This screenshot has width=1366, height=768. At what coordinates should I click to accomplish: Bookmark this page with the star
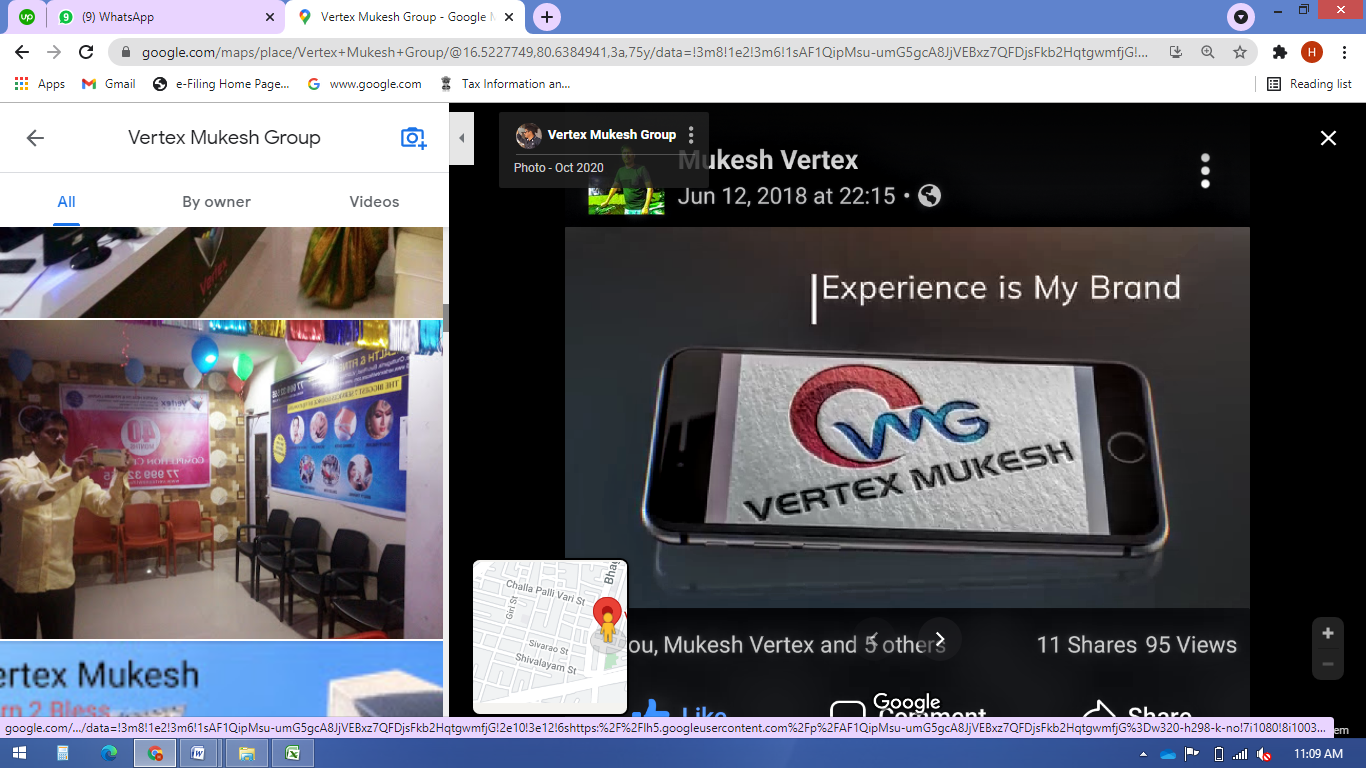click(x=1240, y=52)
